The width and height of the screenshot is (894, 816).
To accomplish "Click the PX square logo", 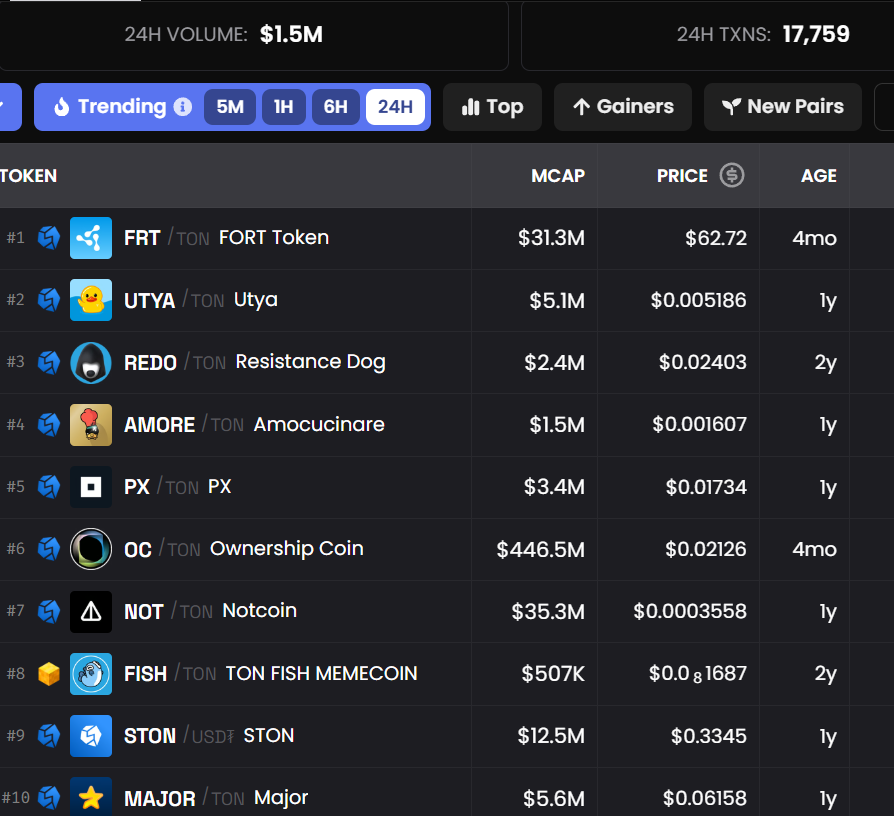I will [91, 487].
